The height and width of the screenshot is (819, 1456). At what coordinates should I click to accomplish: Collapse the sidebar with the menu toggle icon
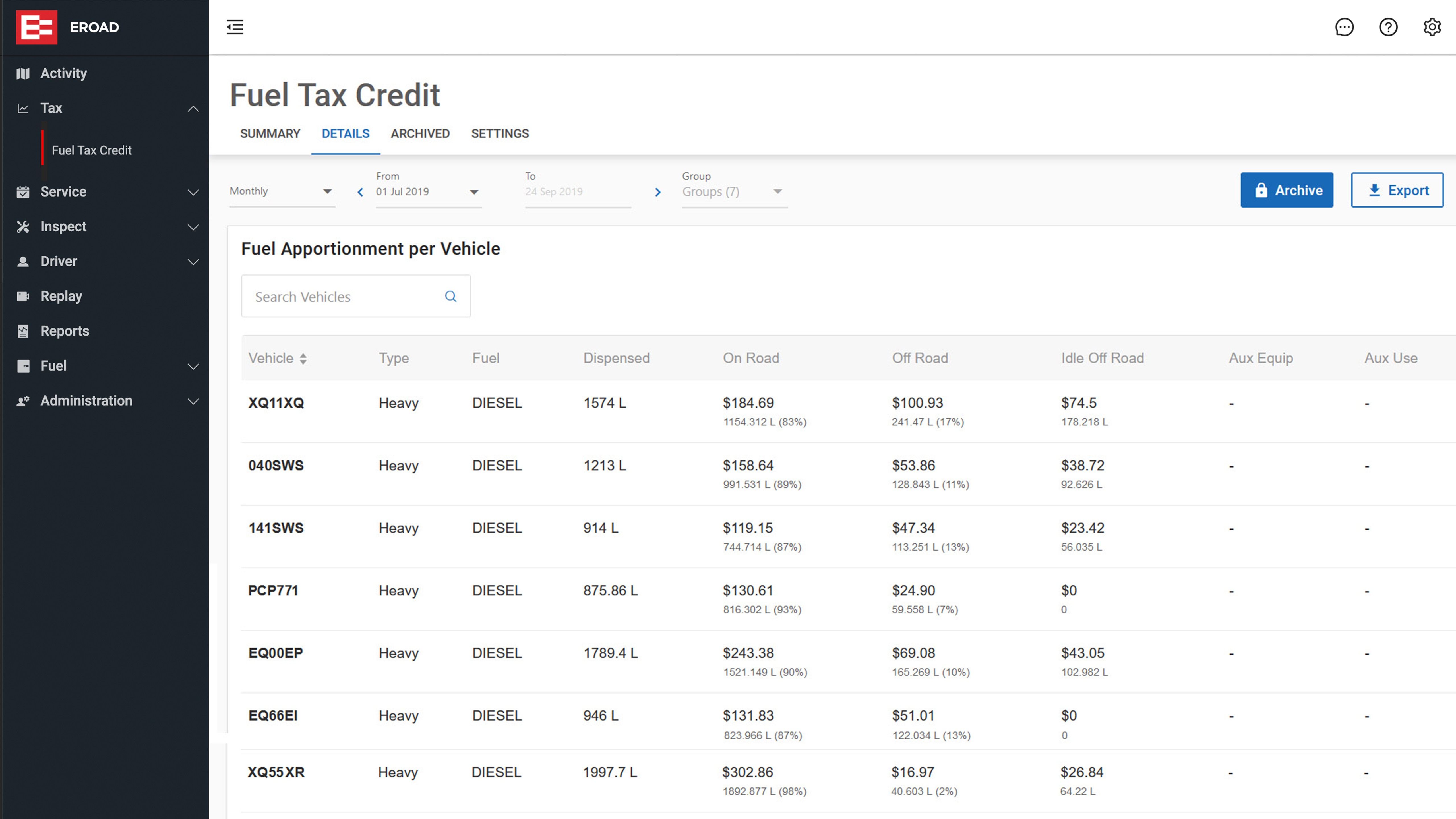point(235,27)
